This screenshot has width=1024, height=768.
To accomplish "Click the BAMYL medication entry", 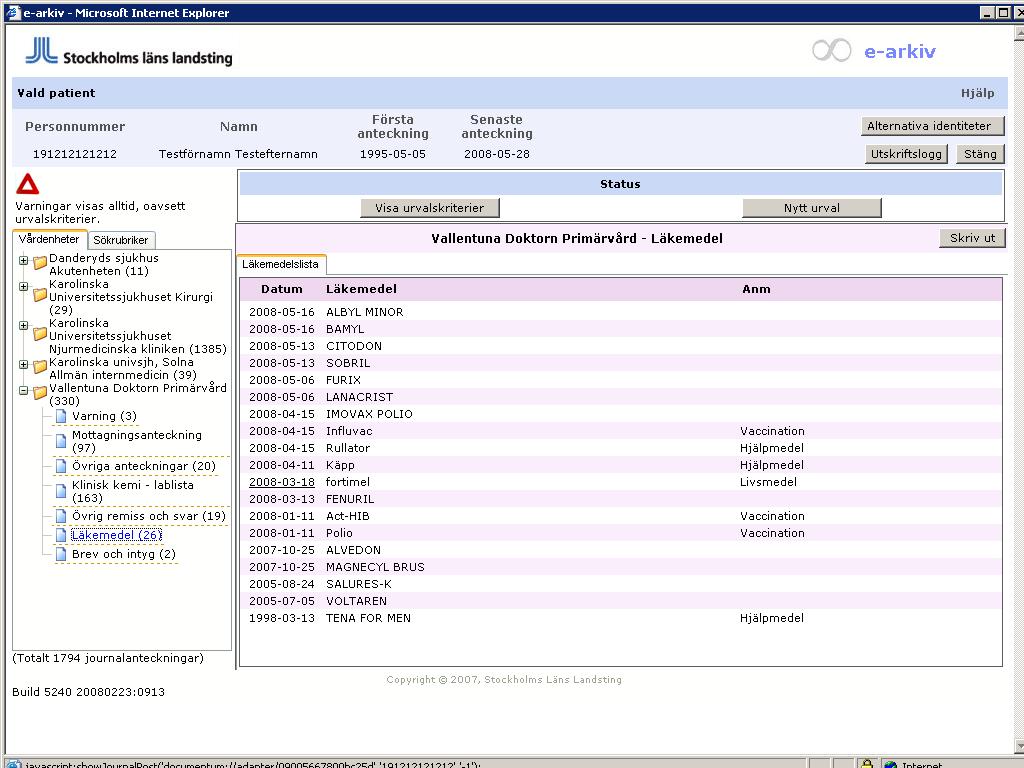I will coord(345,329).
